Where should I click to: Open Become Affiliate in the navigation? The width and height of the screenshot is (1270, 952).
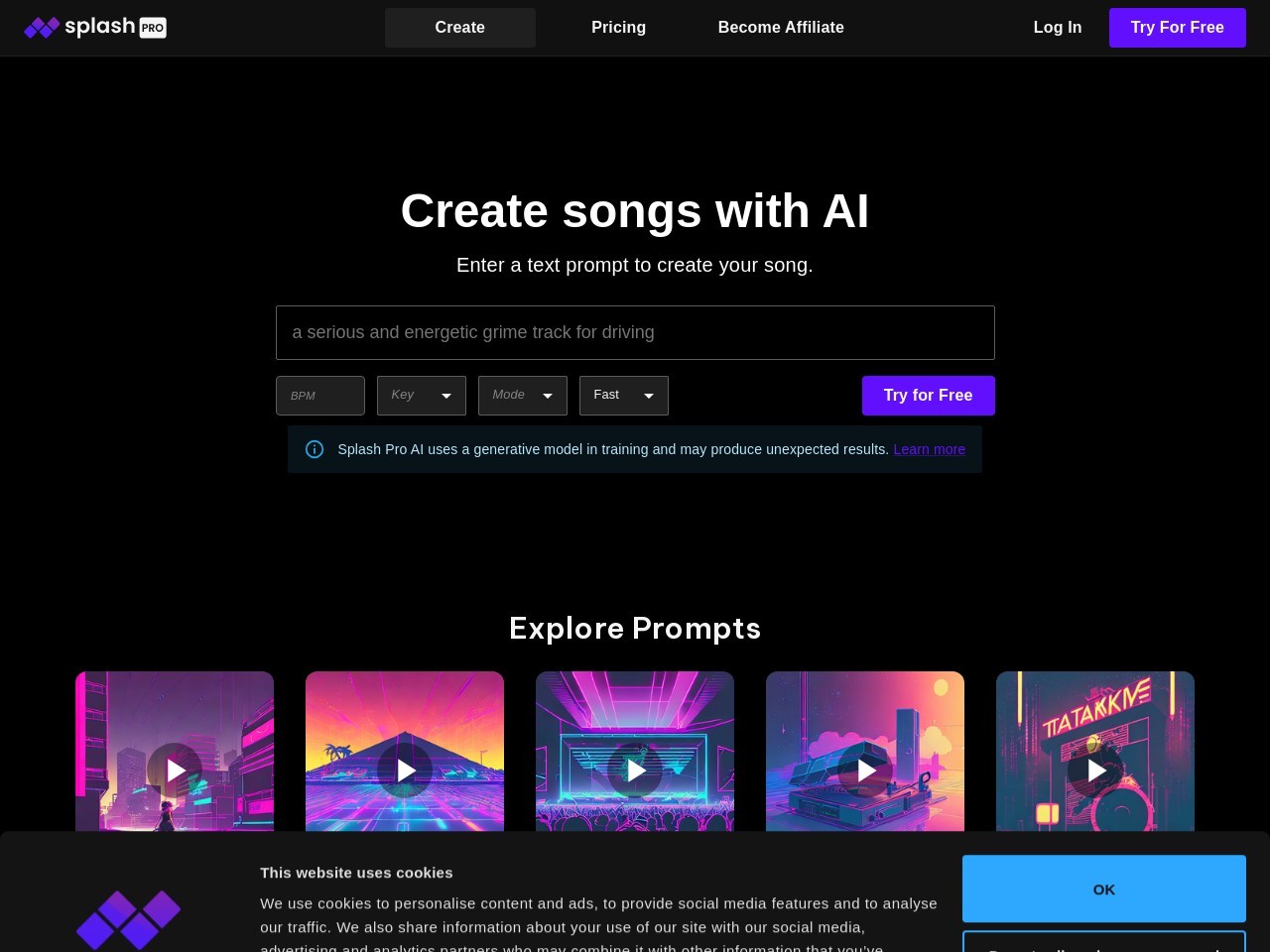(781, 28)
